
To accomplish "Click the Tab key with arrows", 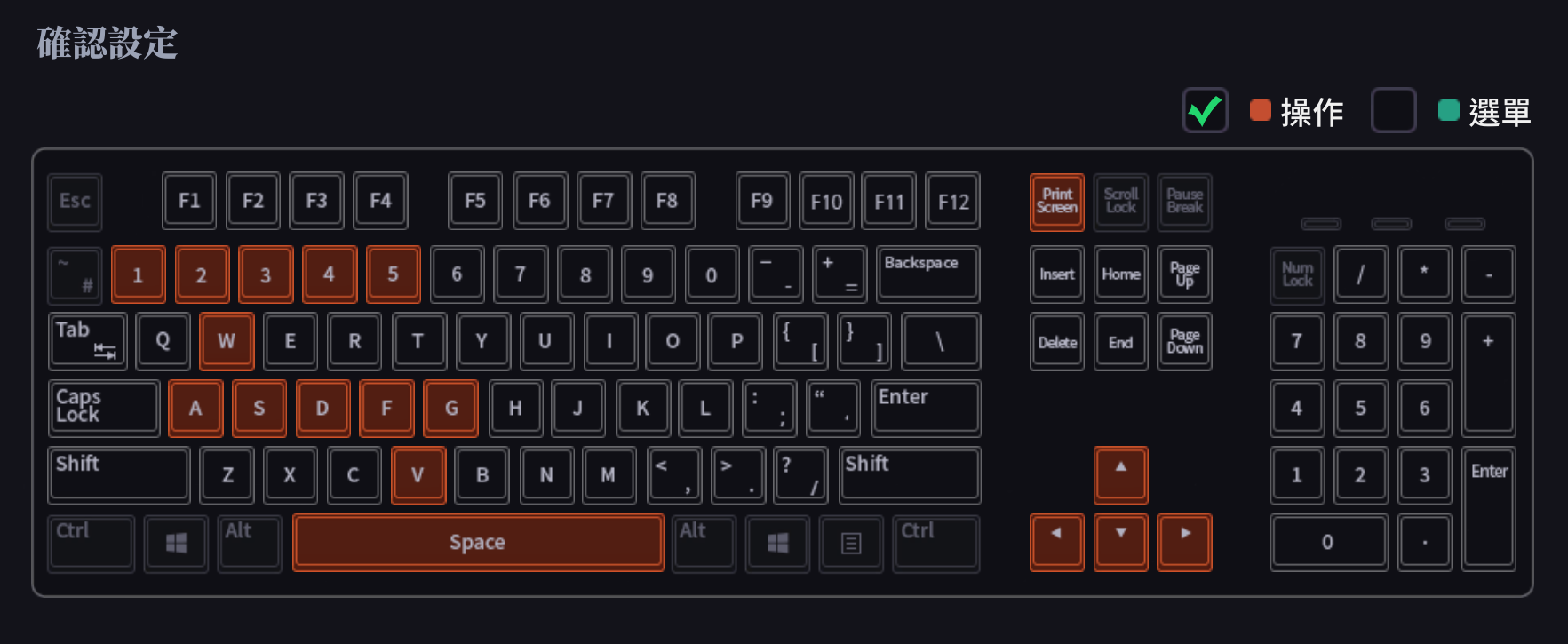I will coord(87,341).
